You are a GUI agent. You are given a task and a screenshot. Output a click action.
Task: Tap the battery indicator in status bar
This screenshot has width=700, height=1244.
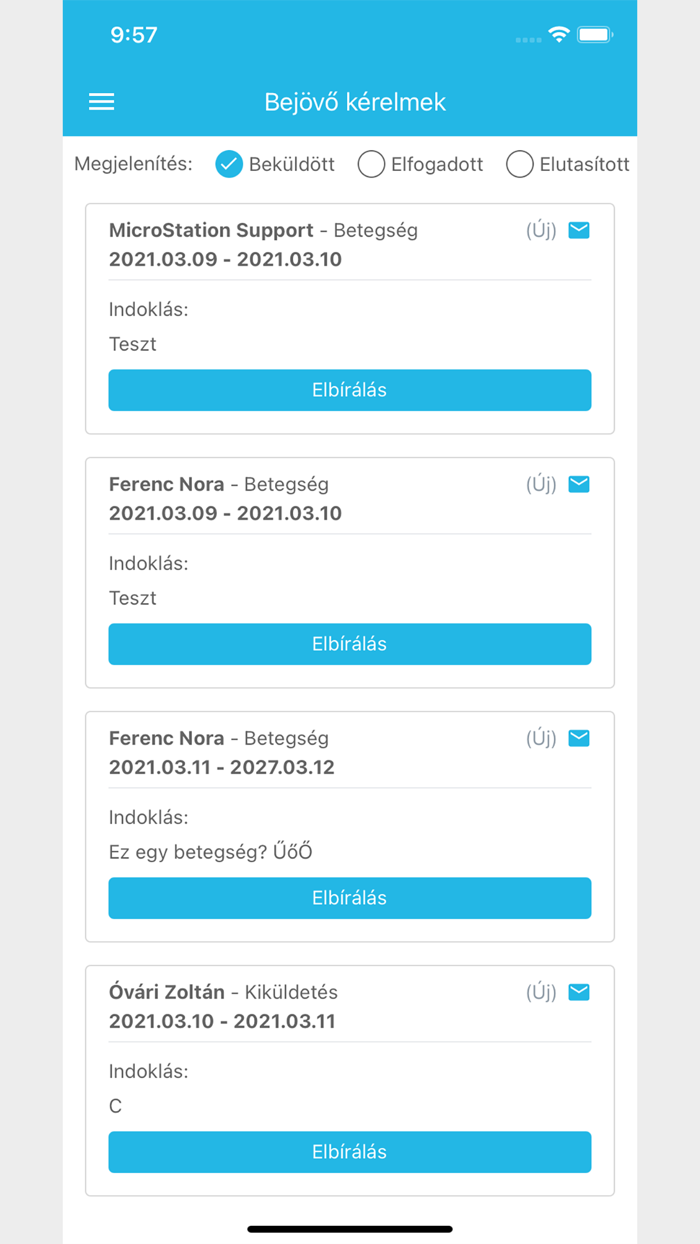pyautogui.click(x=595, y=35)
